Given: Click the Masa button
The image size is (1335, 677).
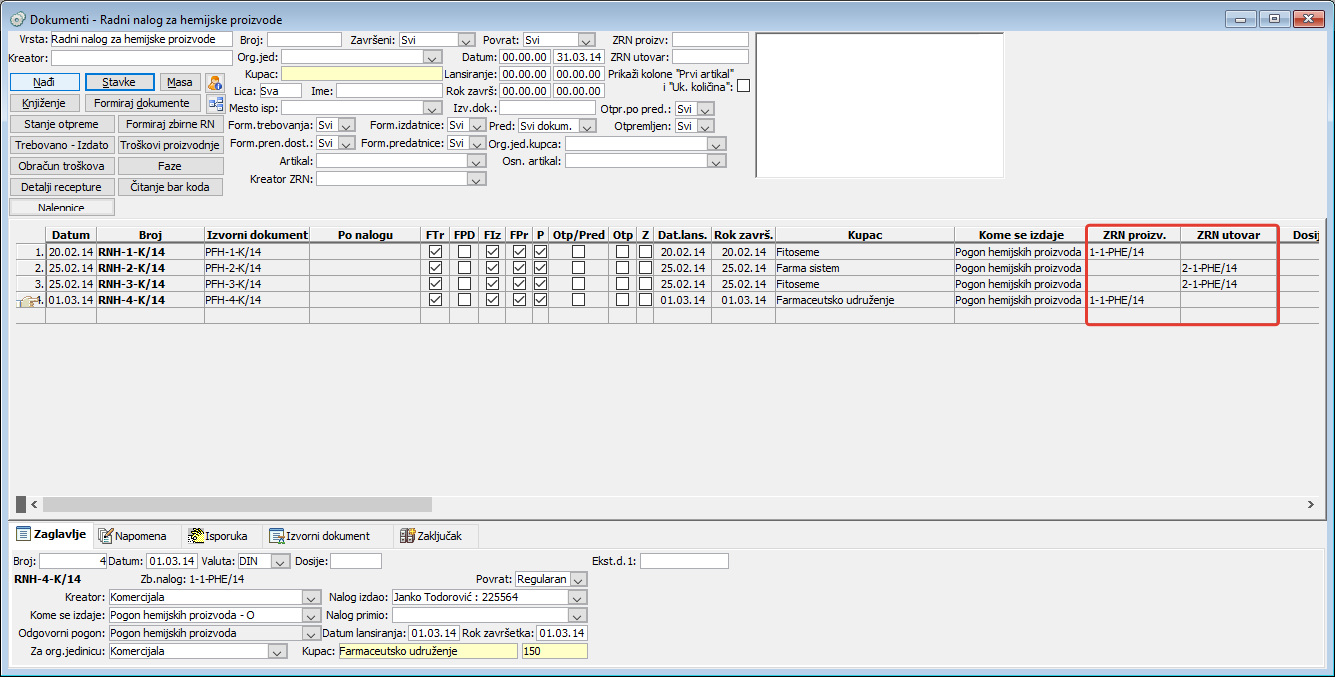Looking at the screenshot, I should point(180,82).
